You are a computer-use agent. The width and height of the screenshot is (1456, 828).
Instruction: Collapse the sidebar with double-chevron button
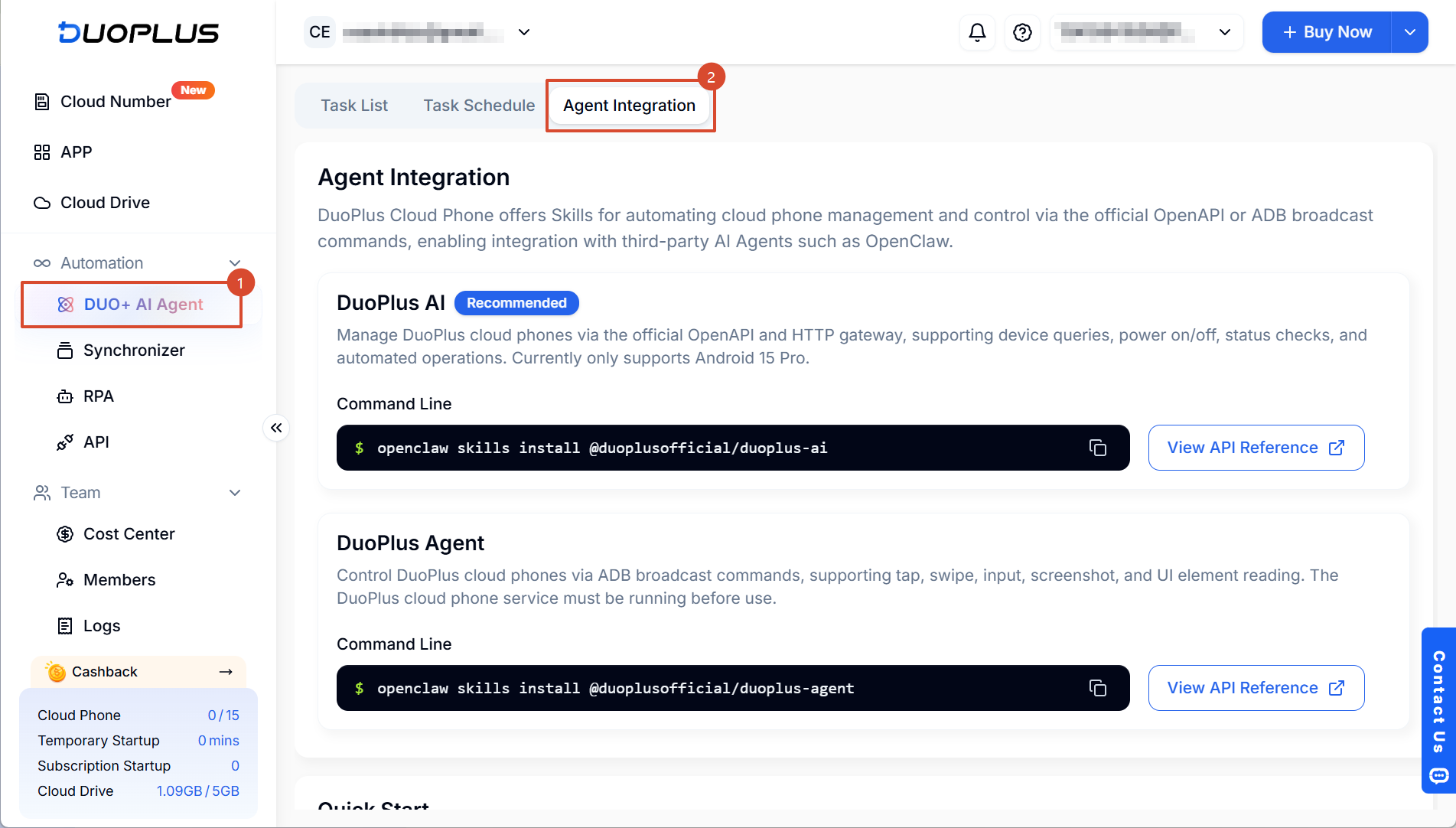coord(276,428)
